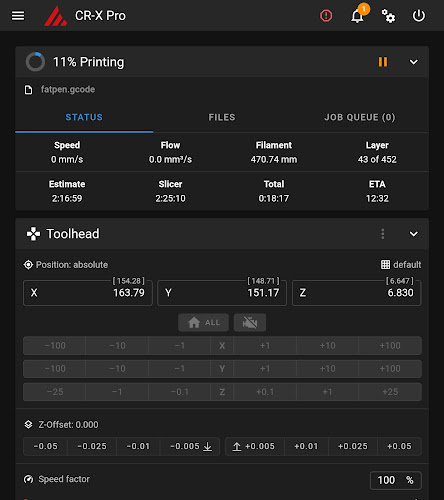Open the notifications bell
This screenshot has height=500, width=444.
click(357, 16)
